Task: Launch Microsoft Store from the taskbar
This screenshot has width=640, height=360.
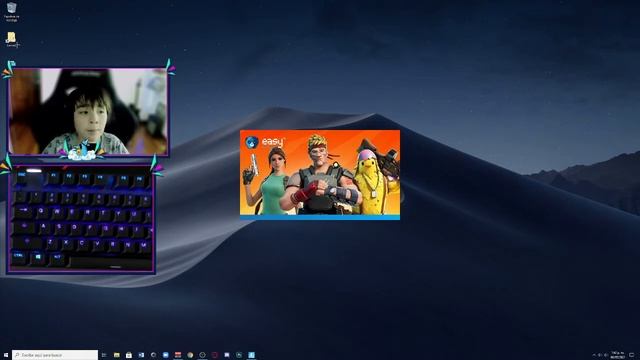Action: [129, 355]
